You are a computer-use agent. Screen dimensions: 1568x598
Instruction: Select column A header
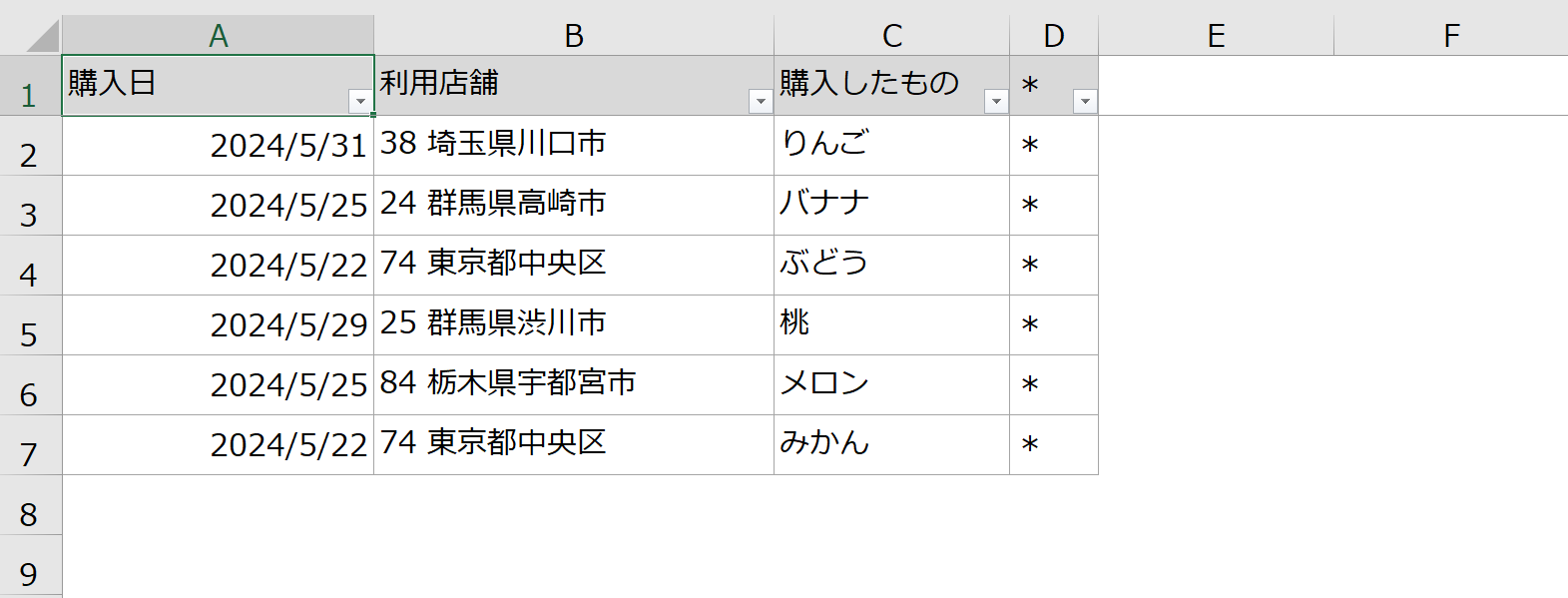click(x=218, y=36)
